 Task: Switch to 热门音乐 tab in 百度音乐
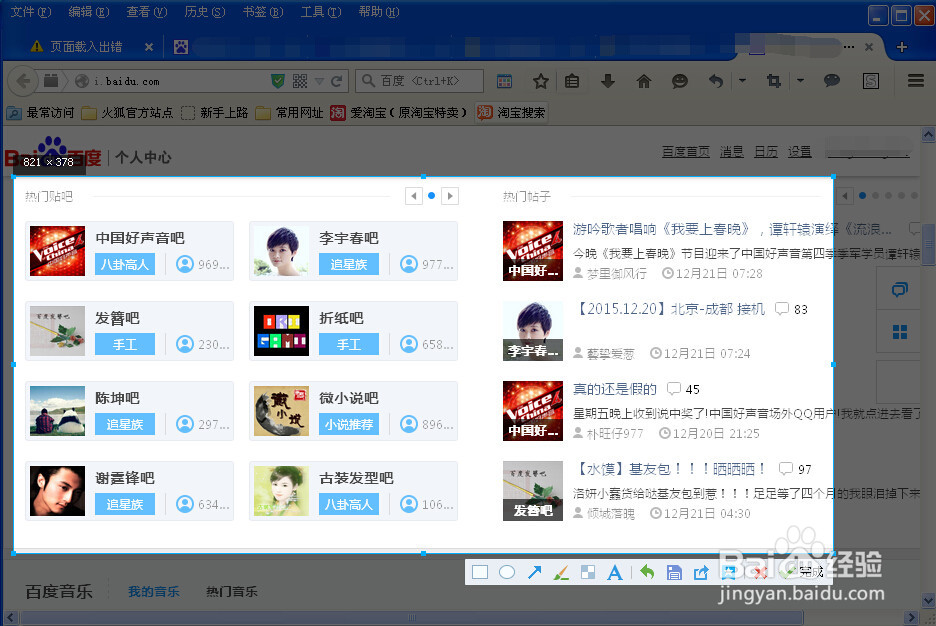tap(232, 591)
